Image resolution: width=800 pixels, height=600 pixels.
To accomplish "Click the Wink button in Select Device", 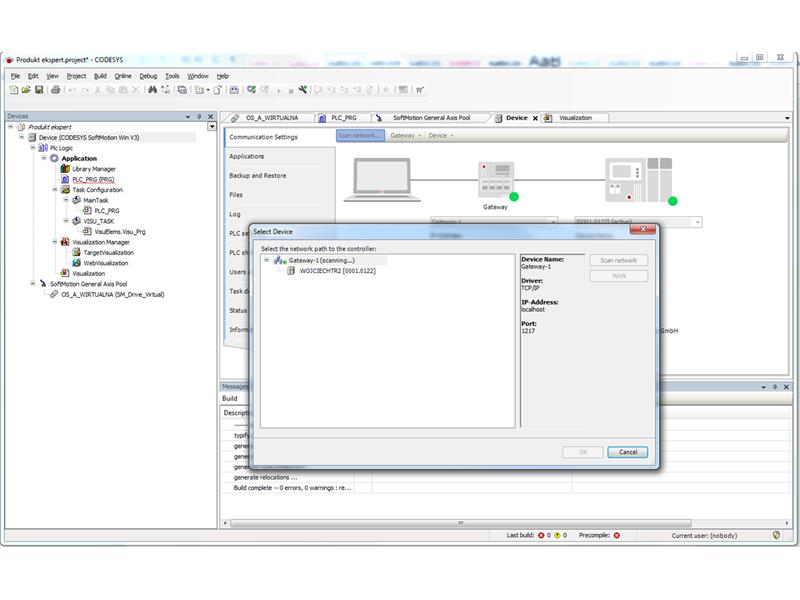I will 619,276.
